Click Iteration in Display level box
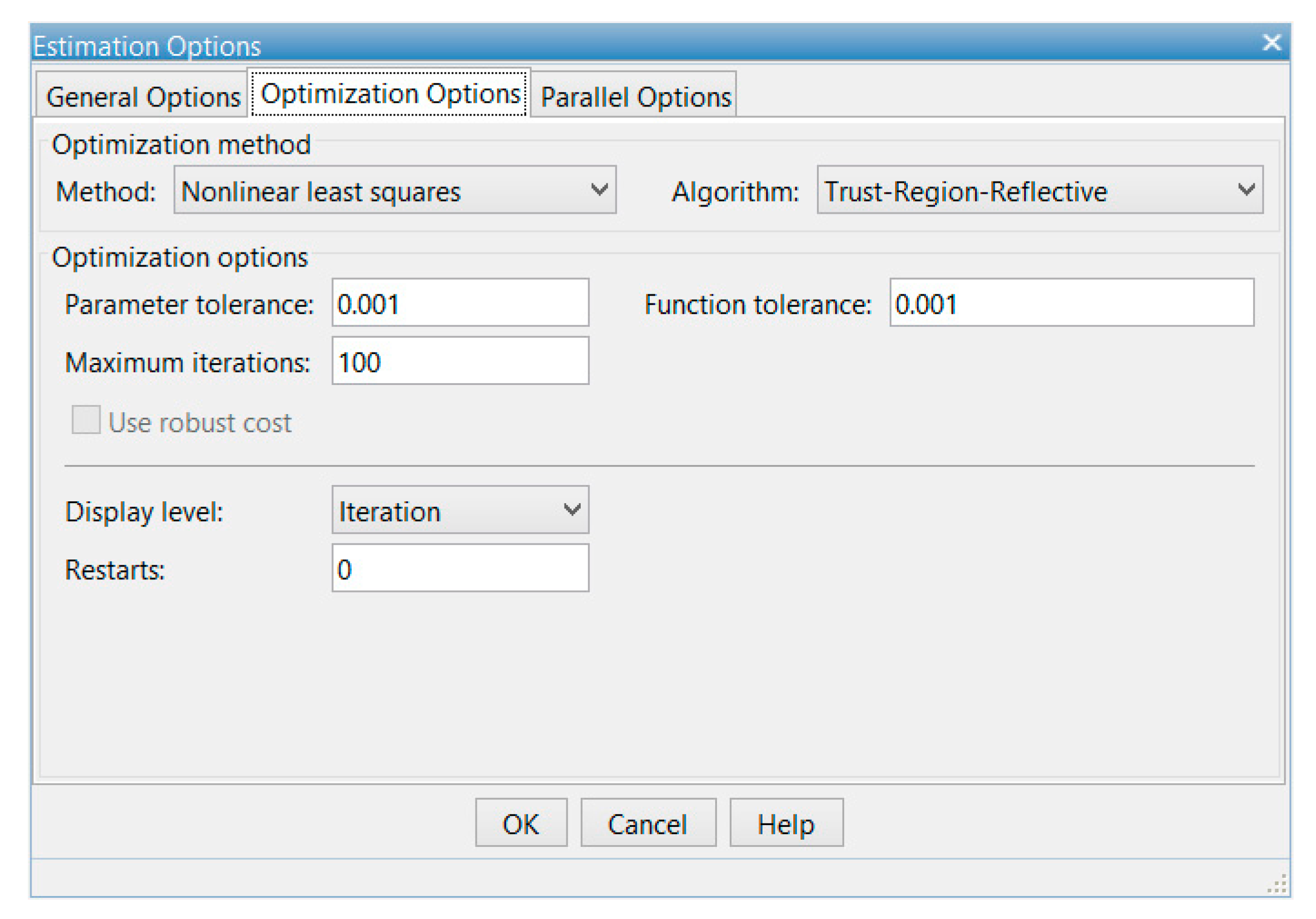Viewport: 1316px width, 919px height. 389,512
